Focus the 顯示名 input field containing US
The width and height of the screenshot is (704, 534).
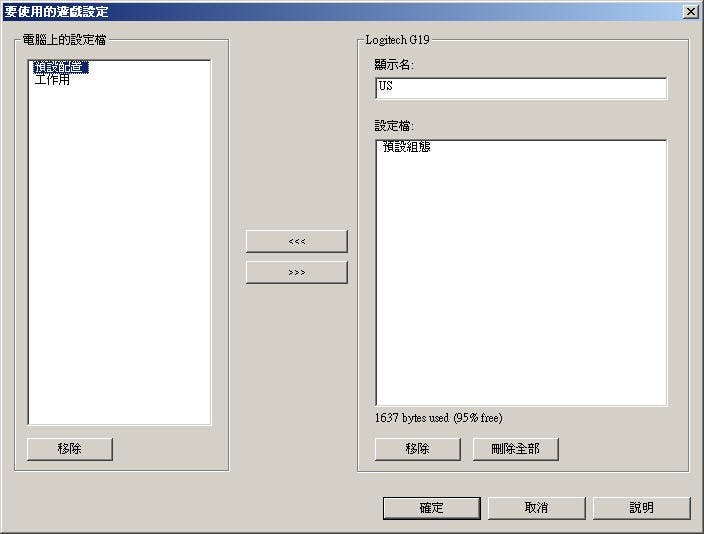pos(521,88)
